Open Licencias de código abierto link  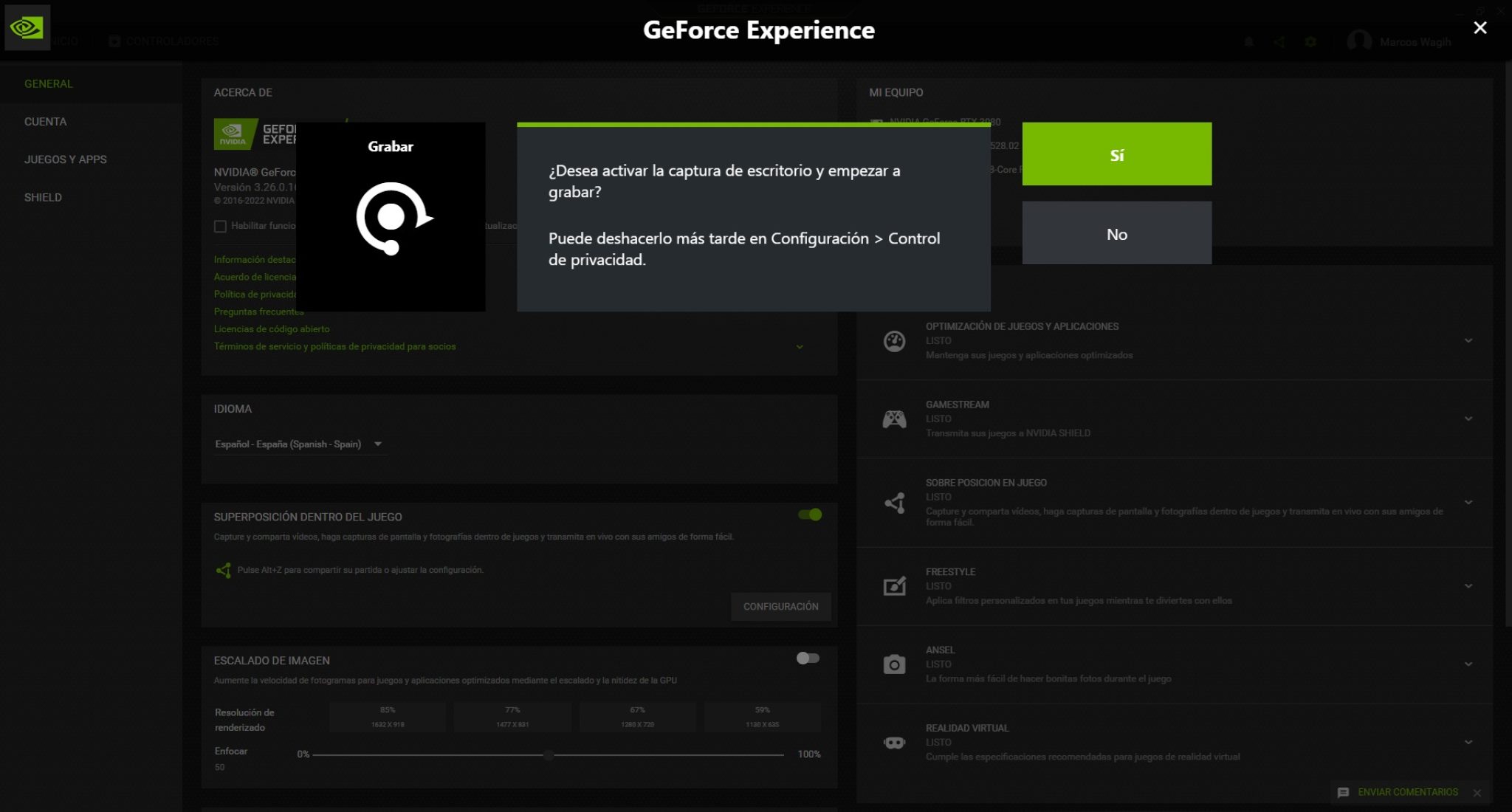(272, 328)
